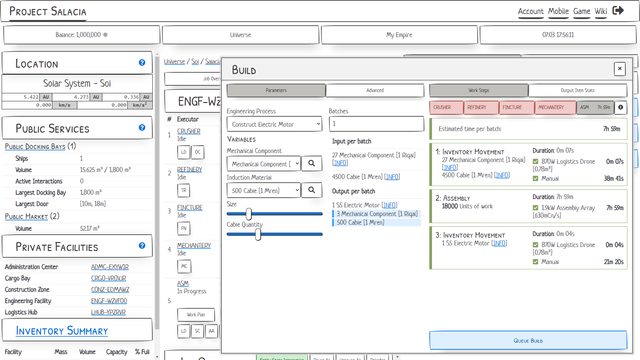
Task: Open CRGO-VRDVJR cargo bay link
Action: point(109,278)
